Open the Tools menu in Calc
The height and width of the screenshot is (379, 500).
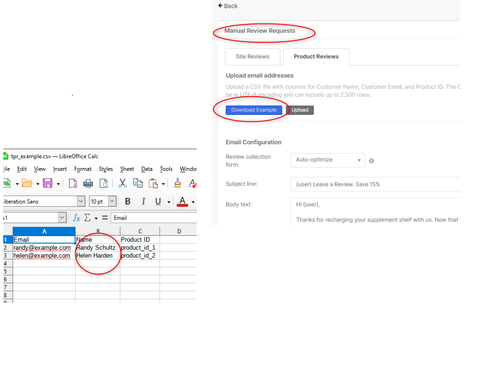coord(166,169)
